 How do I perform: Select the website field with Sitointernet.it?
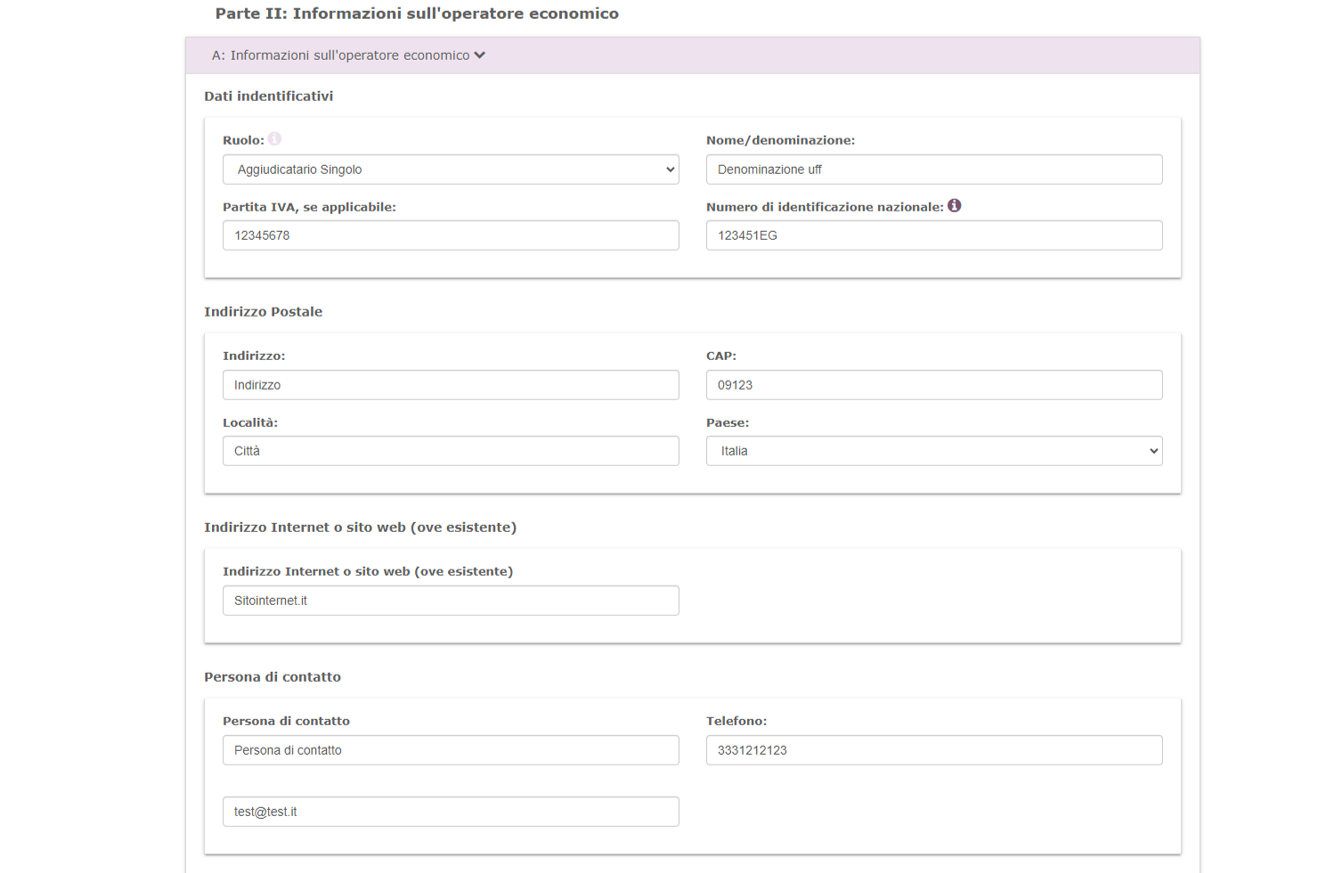tap(450, 601)
